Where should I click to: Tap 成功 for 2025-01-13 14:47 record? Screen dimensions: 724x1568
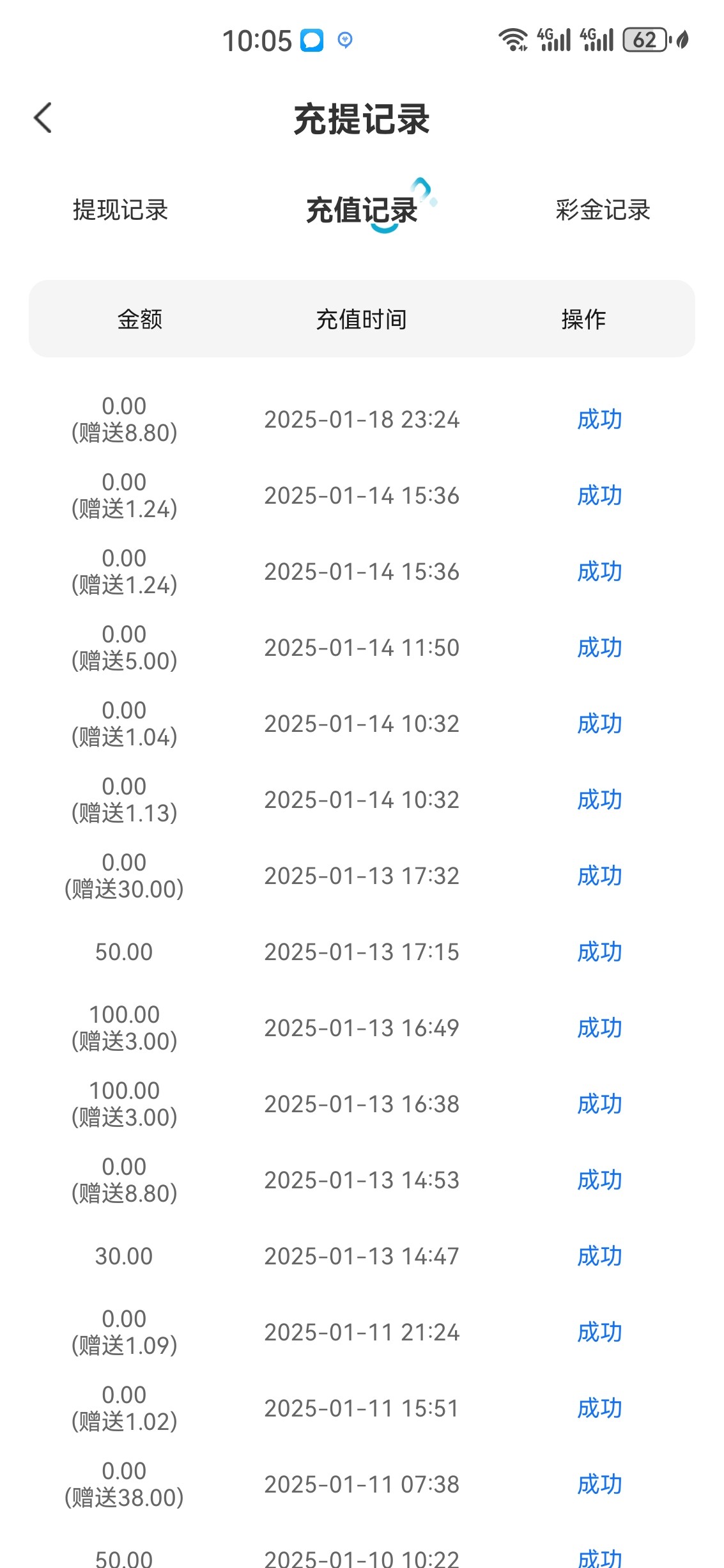599,1256
